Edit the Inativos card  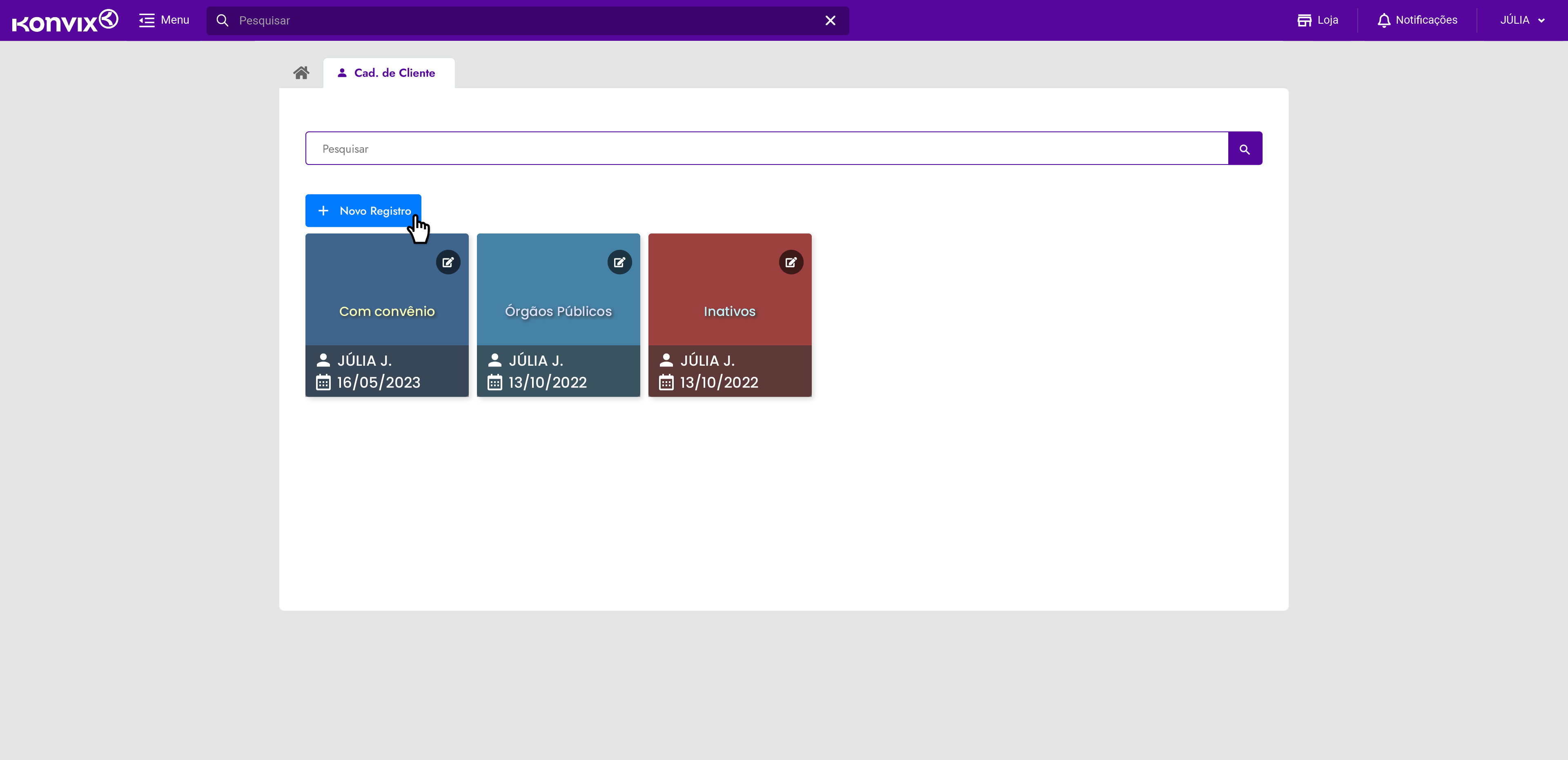791,262
